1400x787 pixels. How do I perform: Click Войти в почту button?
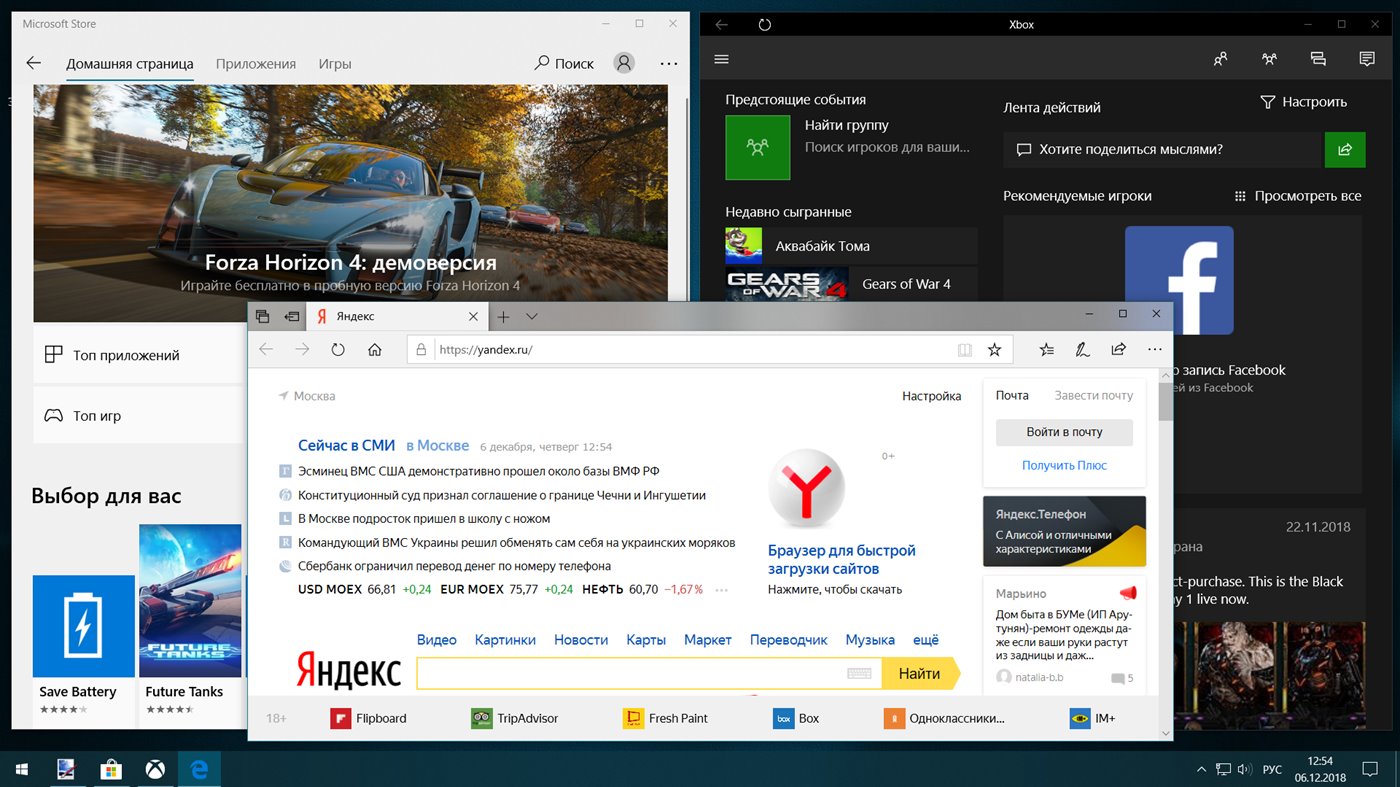tap(1064, 432)
